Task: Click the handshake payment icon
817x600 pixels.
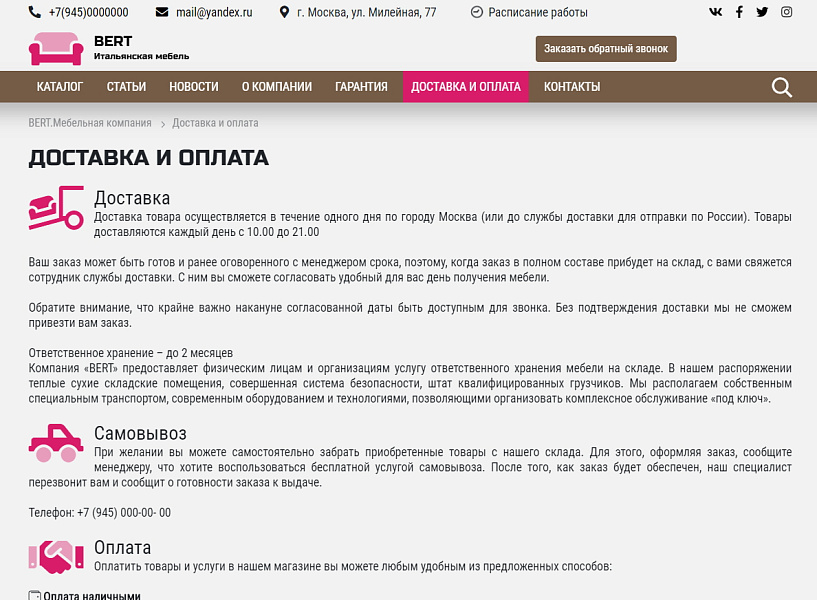Action: 55,556
